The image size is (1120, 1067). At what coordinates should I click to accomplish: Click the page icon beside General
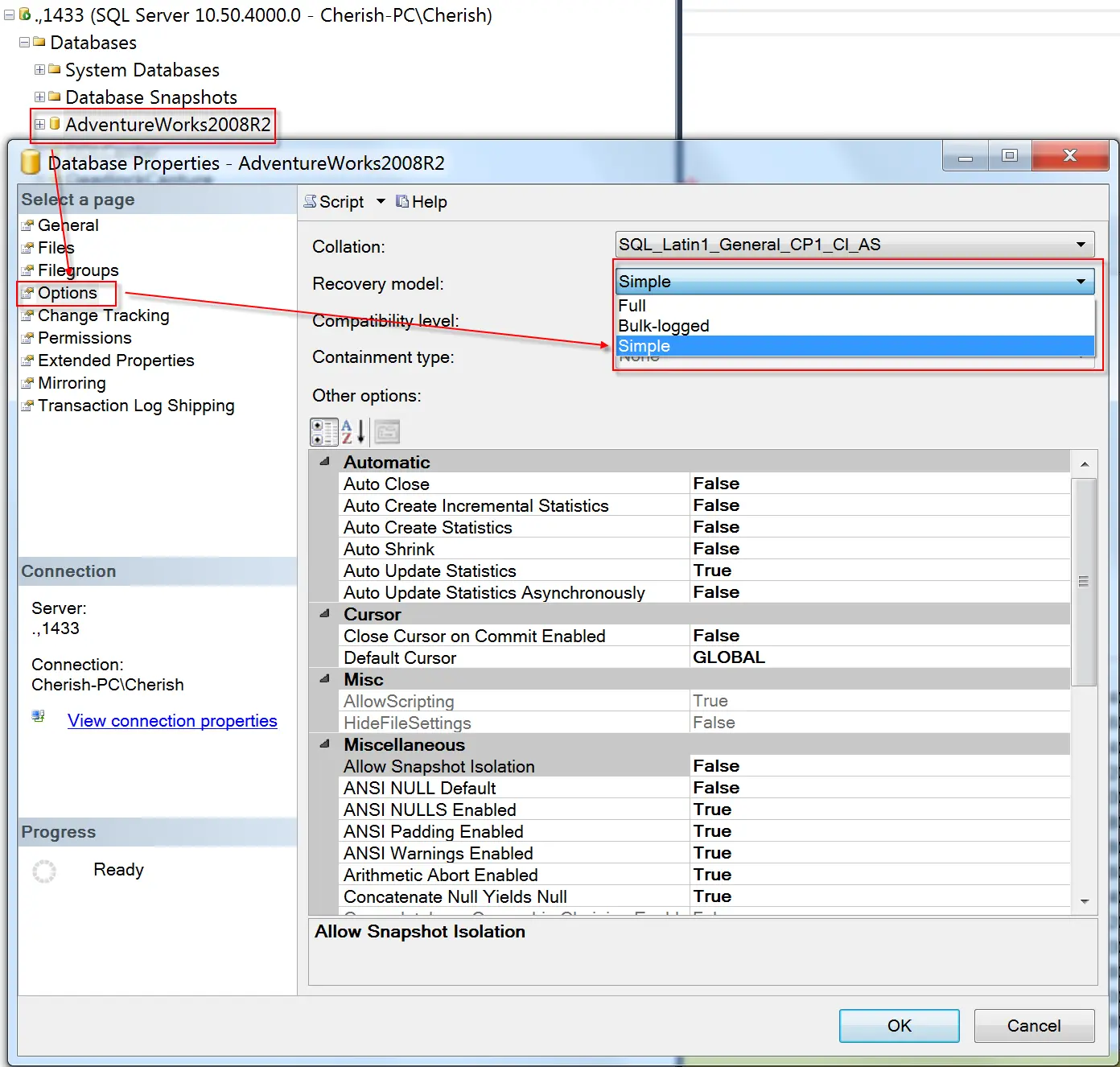(27, 225)
